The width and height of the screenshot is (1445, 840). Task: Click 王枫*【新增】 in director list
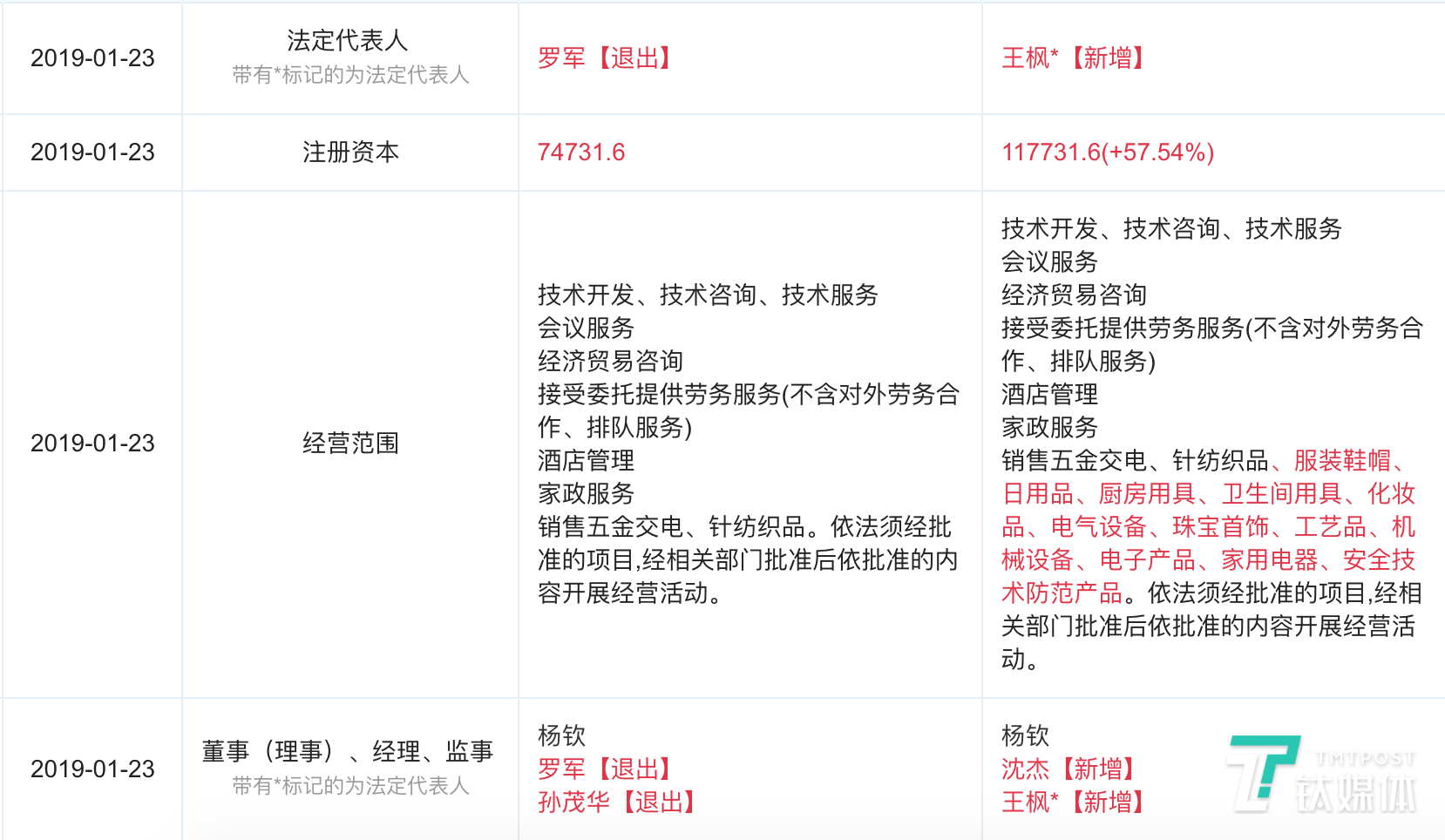tap(1075, 802)
